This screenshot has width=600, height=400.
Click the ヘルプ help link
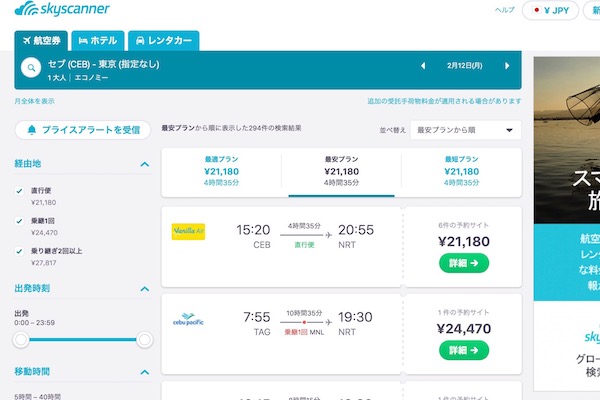[504, 10]
